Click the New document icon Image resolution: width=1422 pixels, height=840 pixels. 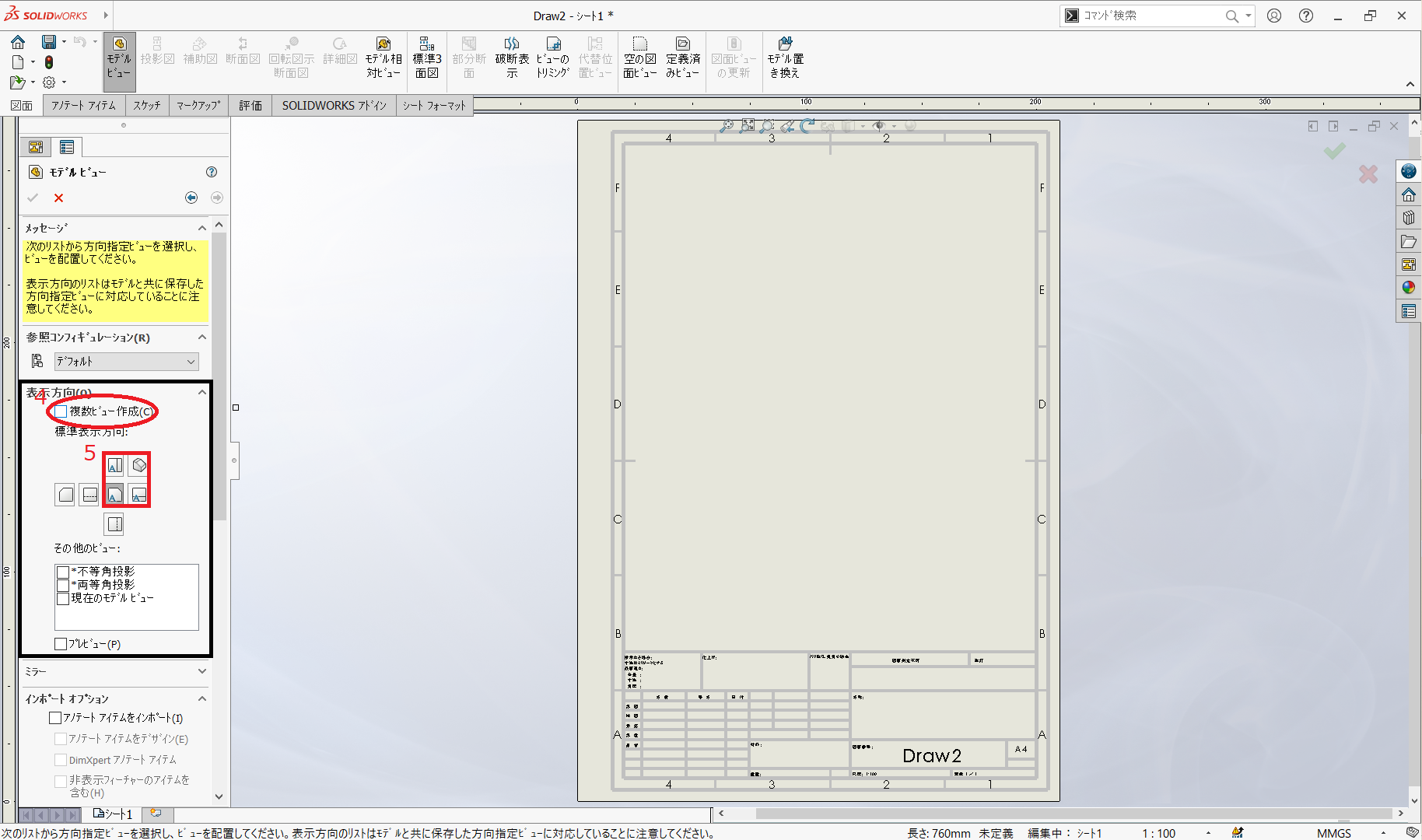[x=18, y=62]
